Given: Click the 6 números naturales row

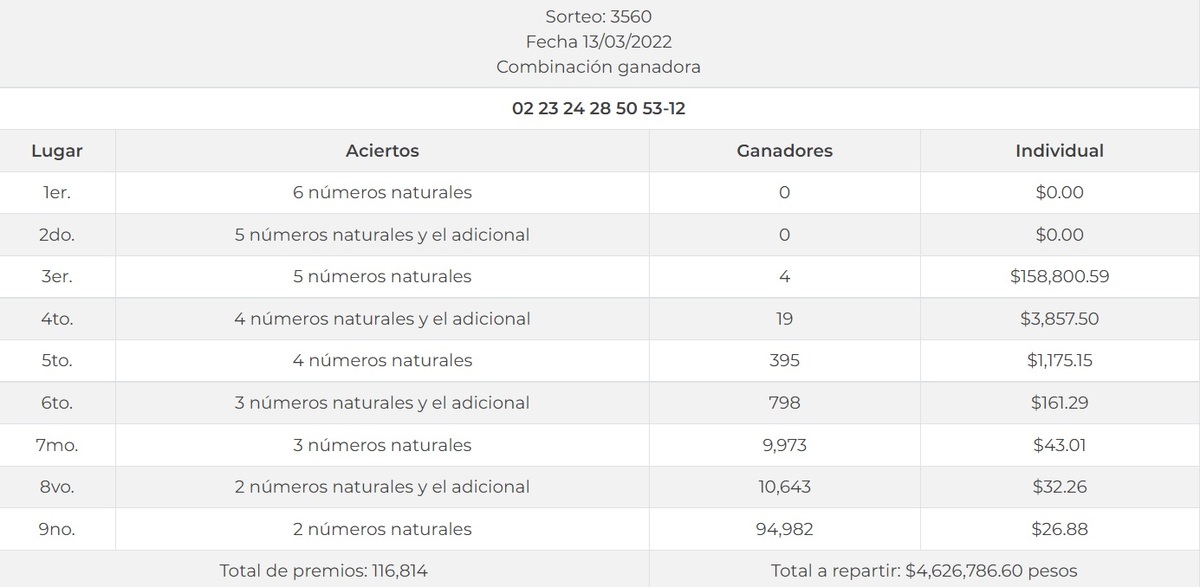Looking at the screenshot, I should (x=382, y=193).
